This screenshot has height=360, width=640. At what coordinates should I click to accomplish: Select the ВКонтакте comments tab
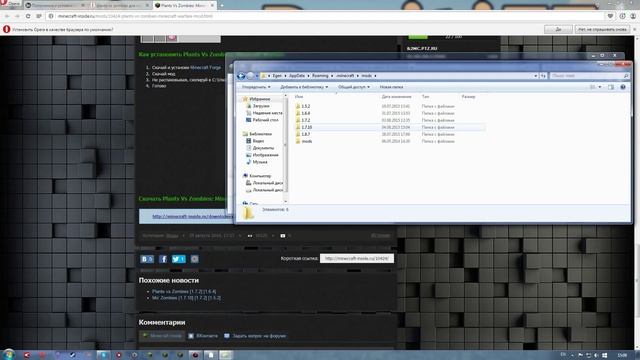[x=203, y=336]
